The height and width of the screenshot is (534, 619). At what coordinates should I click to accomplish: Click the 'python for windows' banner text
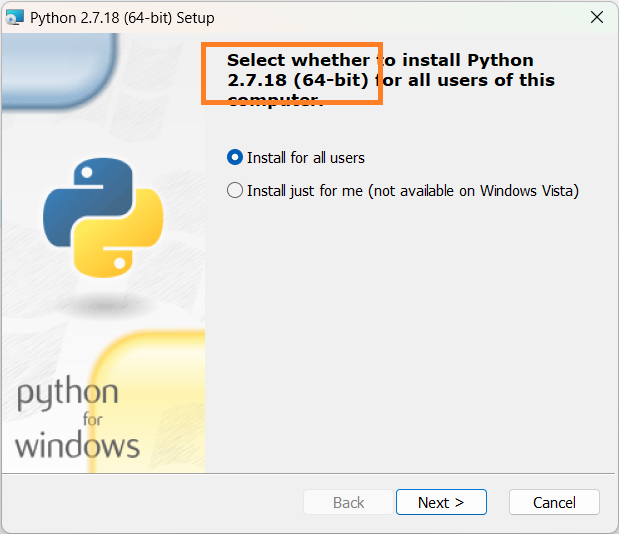click(x=77, y=417)
